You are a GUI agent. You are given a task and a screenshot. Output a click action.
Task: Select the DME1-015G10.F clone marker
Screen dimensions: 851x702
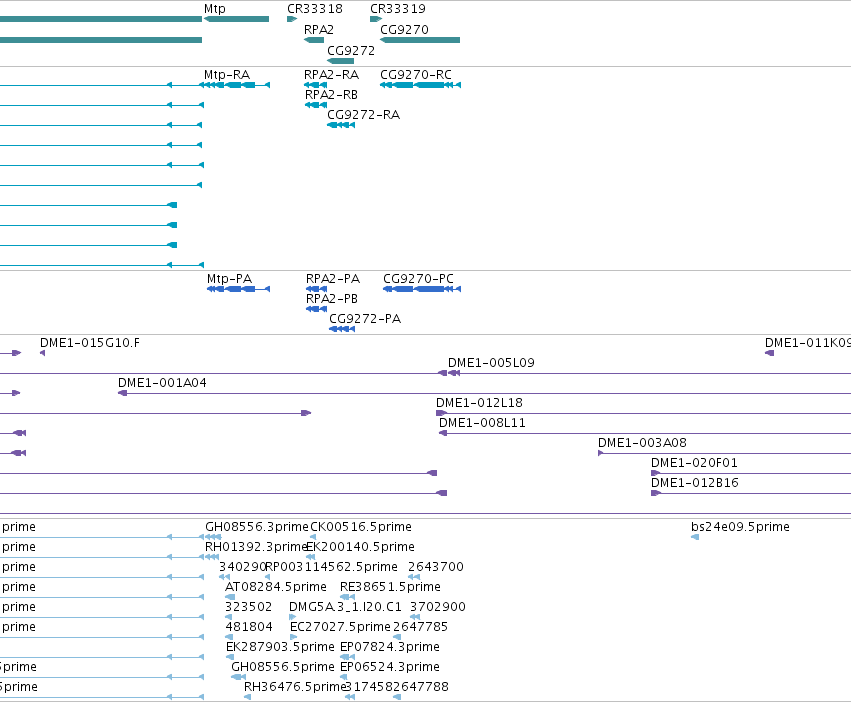[42, 353]
